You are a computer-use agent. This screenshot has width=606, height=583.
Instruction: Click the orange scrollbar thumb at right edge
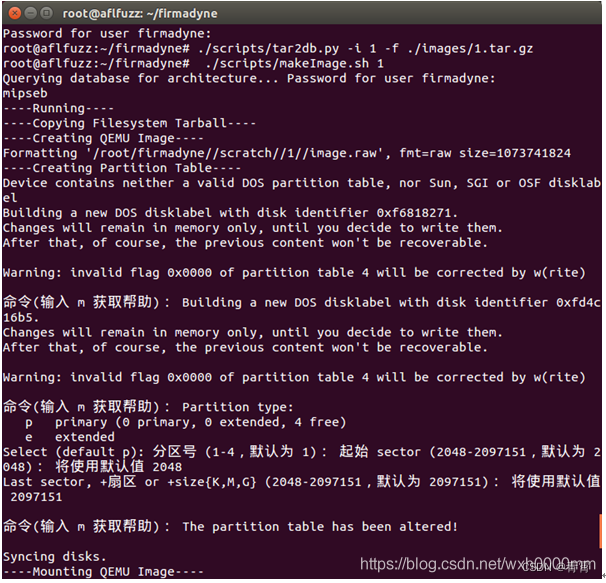tap(601, 531)
